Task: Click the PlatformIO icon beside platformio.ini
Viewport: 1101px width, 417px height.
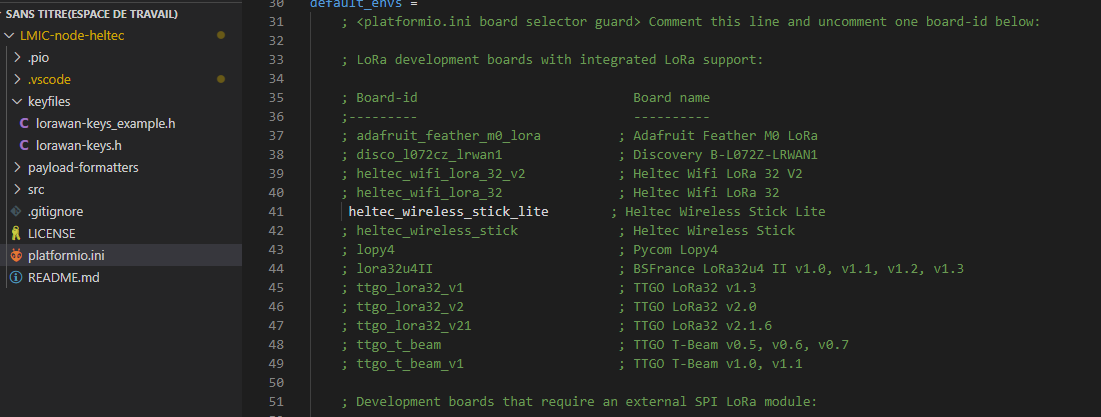Action: pyautogui.click(x=16, y=256)
